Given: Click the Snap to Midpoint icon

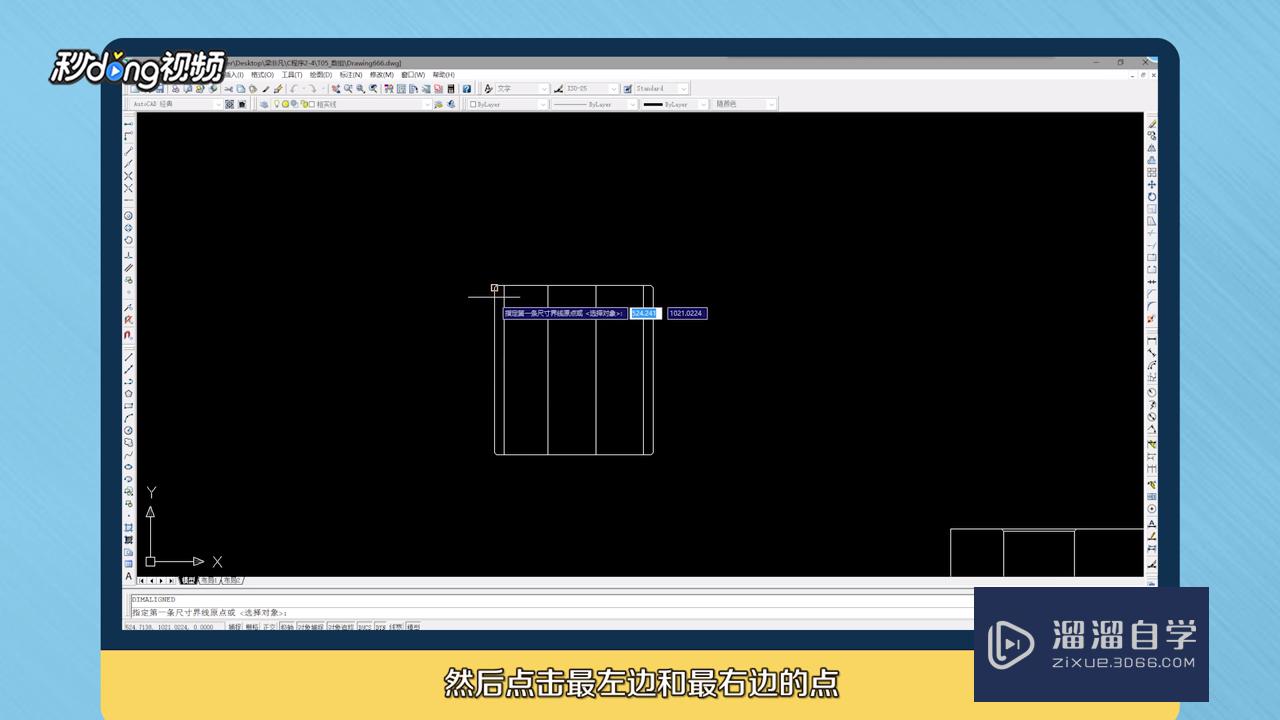Looking at the screenshot, I should click(x=129, y=163).
